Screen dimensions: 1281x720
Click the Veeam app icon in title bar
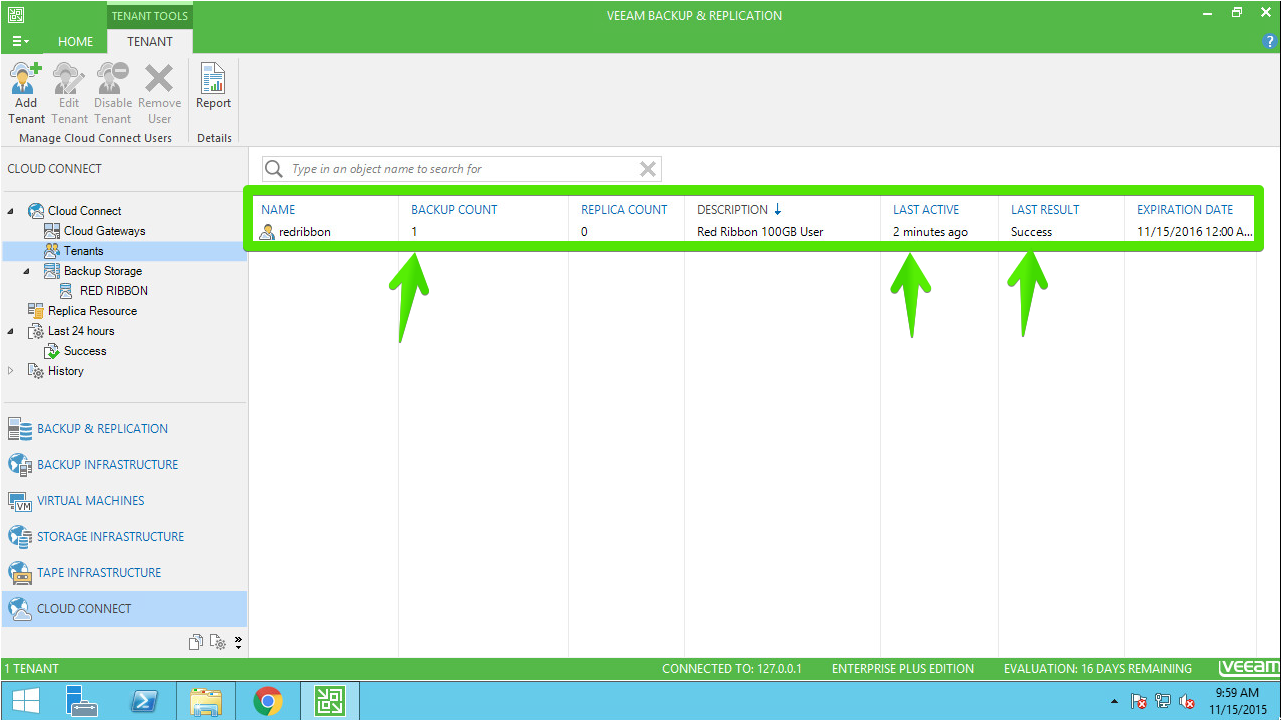[15, 15]
